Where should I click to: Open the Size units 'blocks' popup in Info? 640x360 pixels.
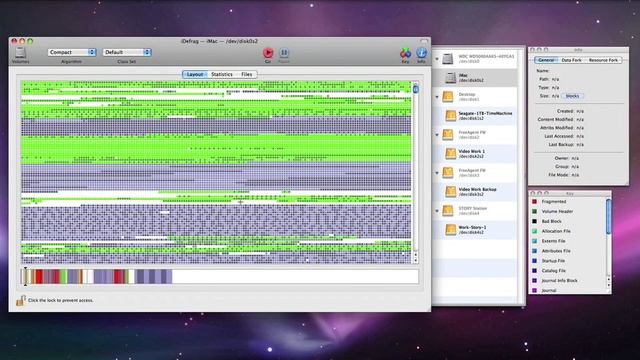(x=572, y=96)
